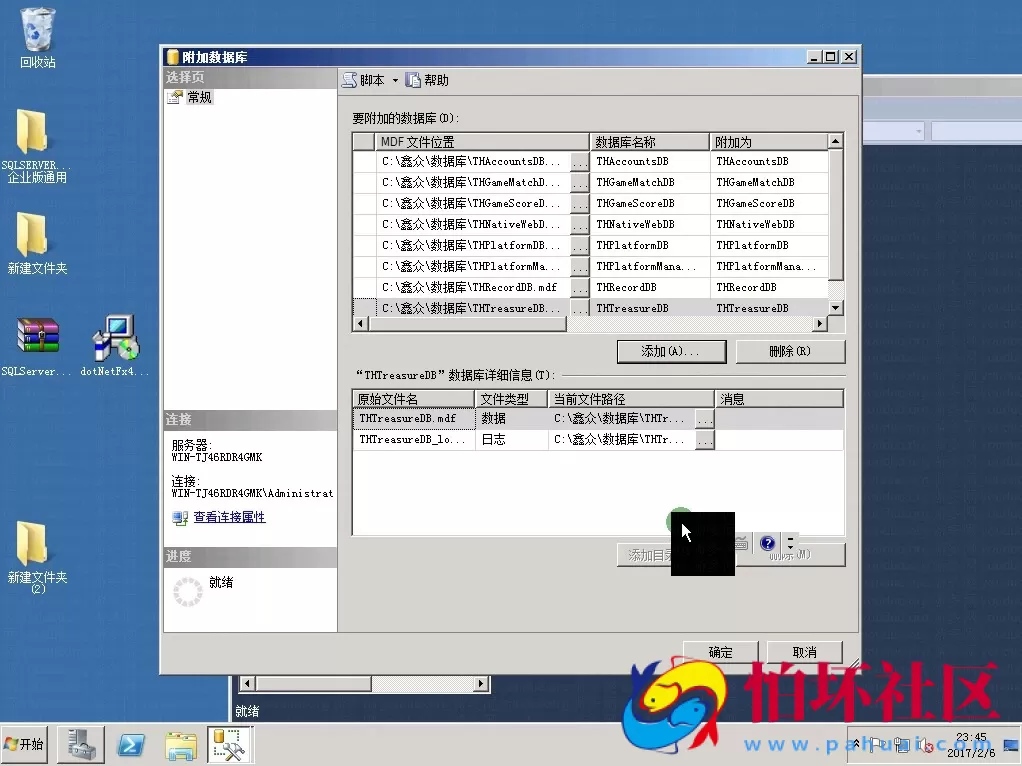This screenshot has width=1022, height=766.
Task: Browse for THAccountsDB MDF file location
Action: pos(579,162)
